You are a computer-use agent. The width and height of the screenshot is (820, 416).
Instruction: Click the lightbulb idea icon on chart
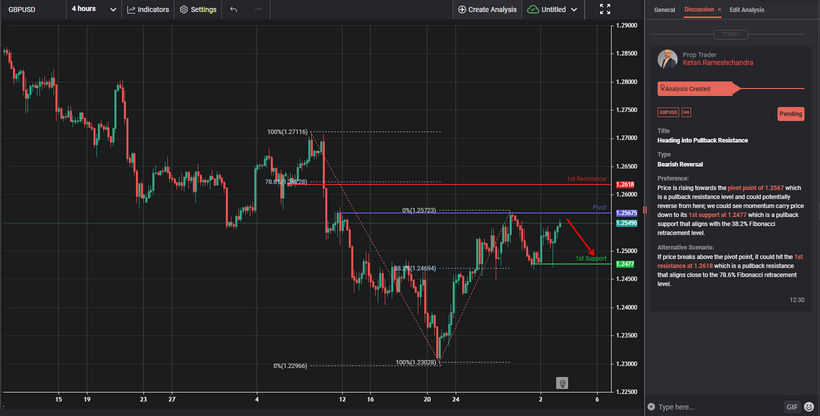coord(562,383)
